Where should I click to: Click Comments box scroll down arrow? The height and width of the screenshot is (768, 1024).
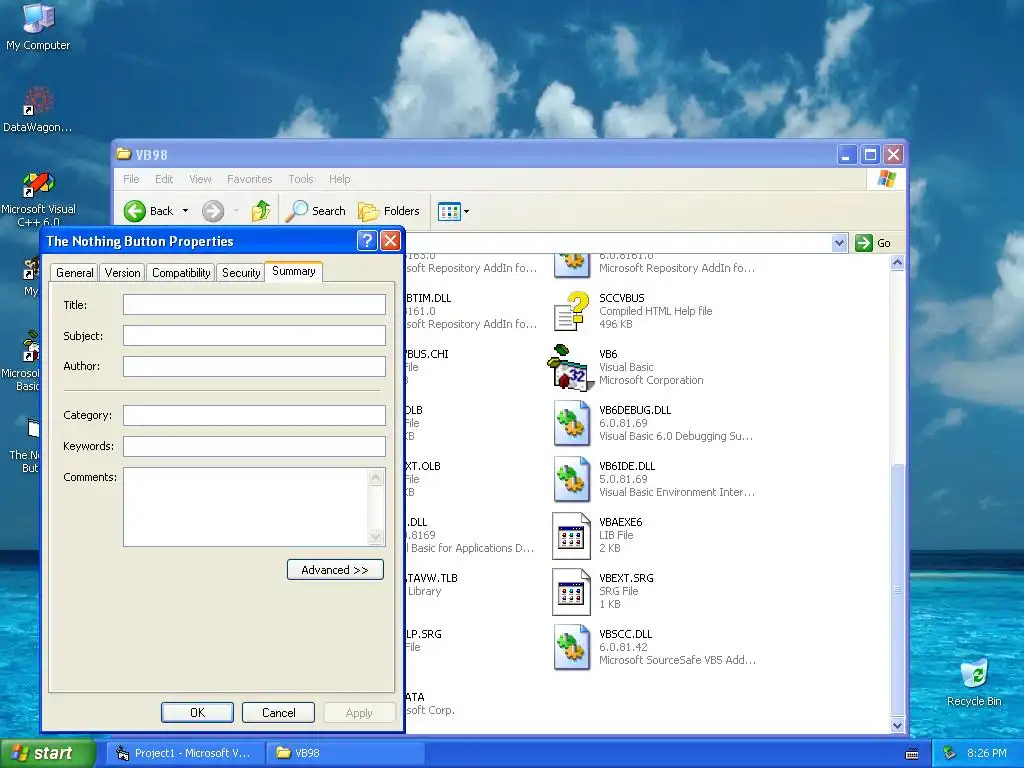click(376, 537)
